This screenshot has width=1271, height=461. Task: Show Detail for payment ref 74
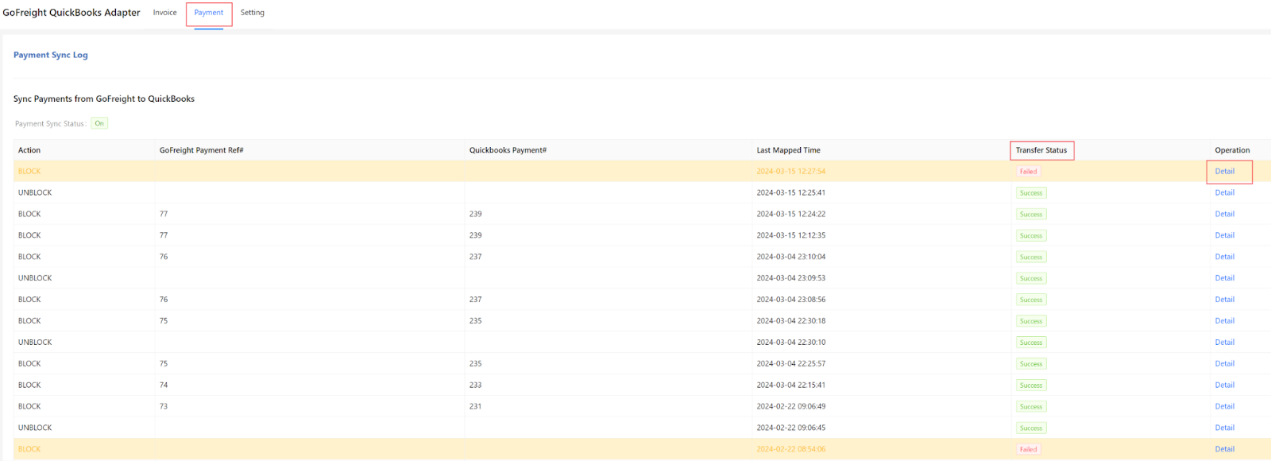click(1224, 385)
